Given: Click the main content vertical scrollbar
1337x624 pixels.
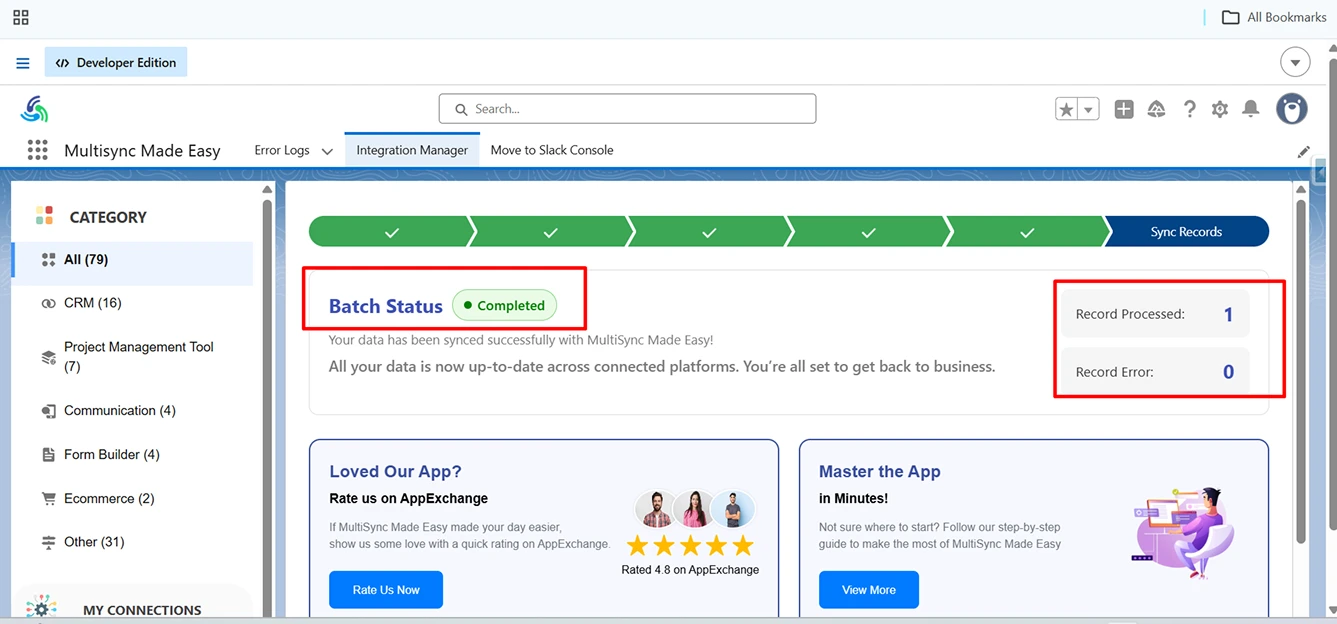Looking at the screenshot, I should click(1300, 370).
